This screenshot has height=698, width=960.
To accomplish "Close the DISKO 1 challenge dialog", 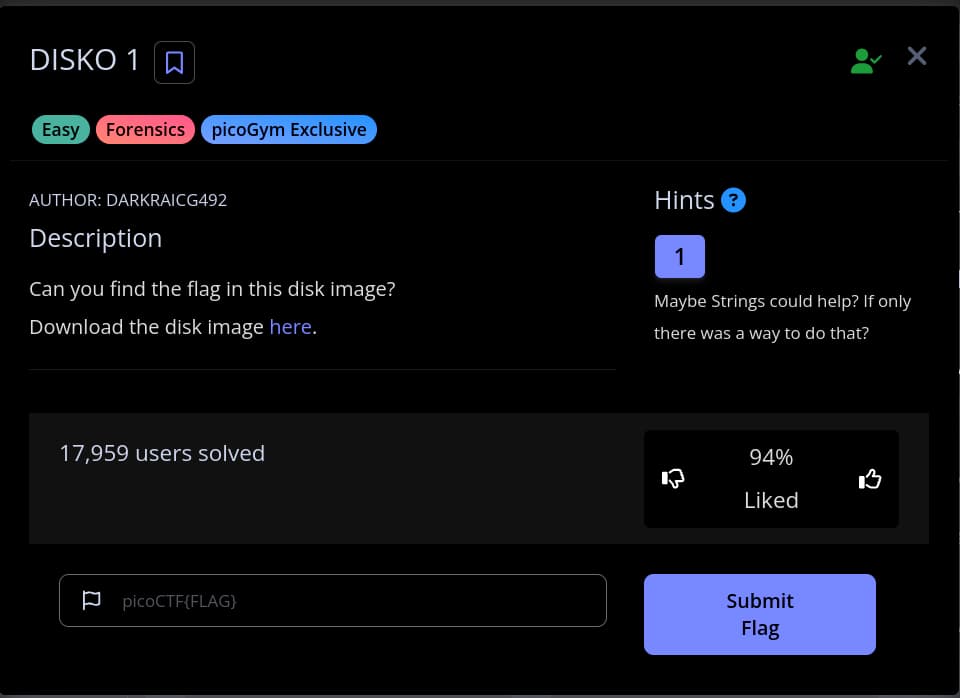I will tap(916, 56).
